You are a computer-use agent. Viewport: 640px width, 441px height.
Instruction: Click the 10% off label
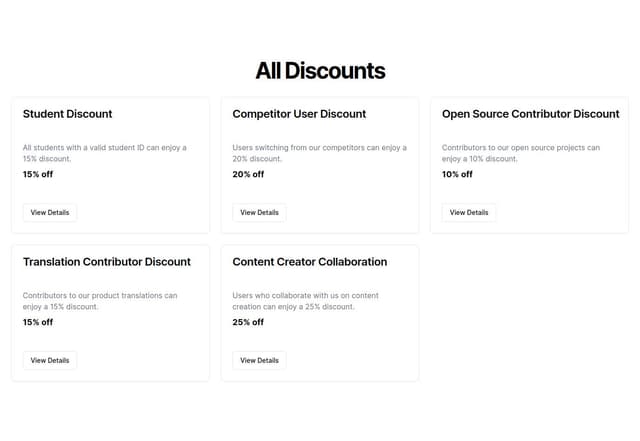coord(457,174)
